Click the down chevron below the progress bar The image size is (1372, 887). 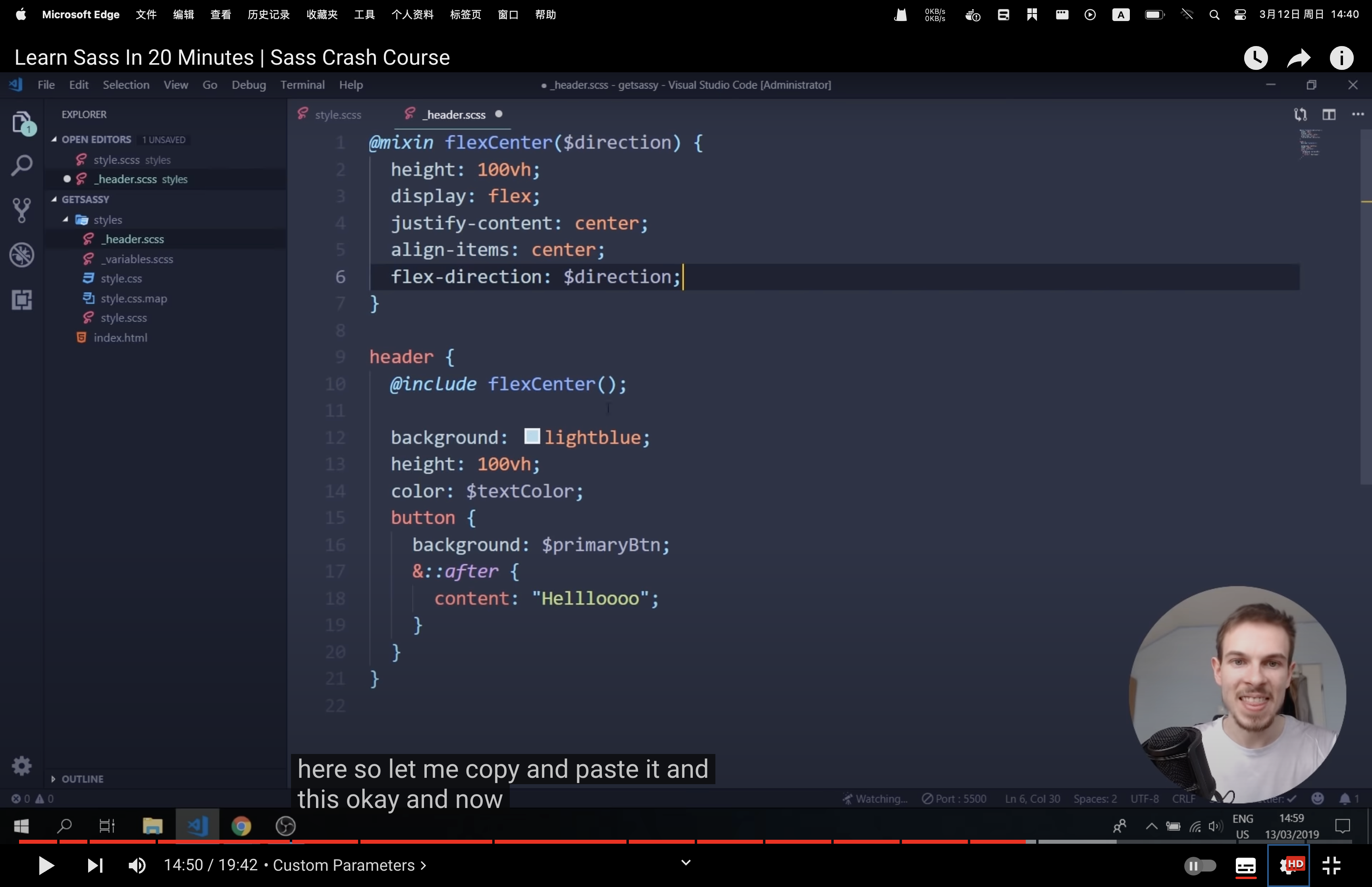pyautogui.click(x=686, y=862)
